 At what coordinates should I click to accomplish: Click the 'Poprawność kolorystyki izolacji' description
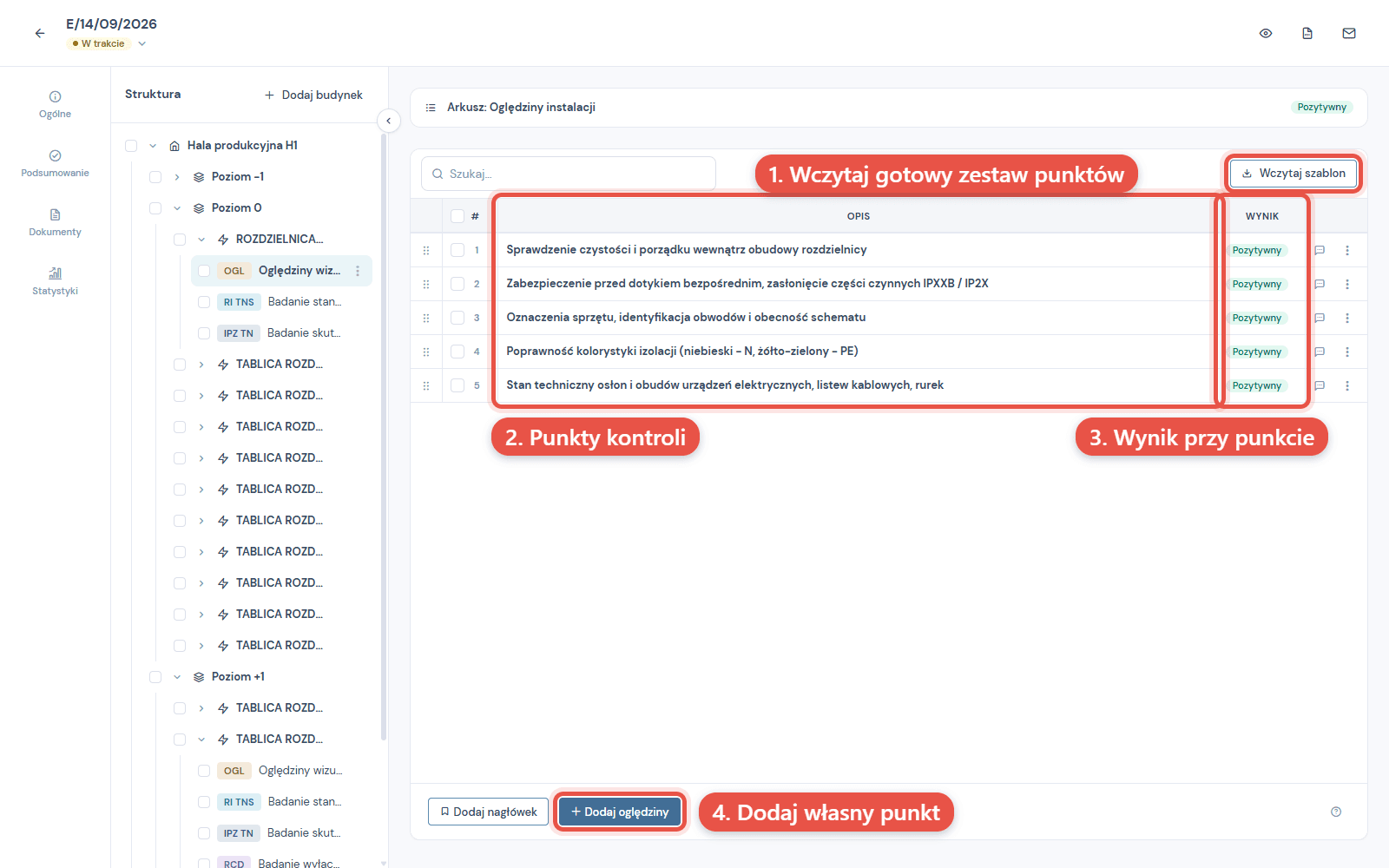tap(682, 352)
